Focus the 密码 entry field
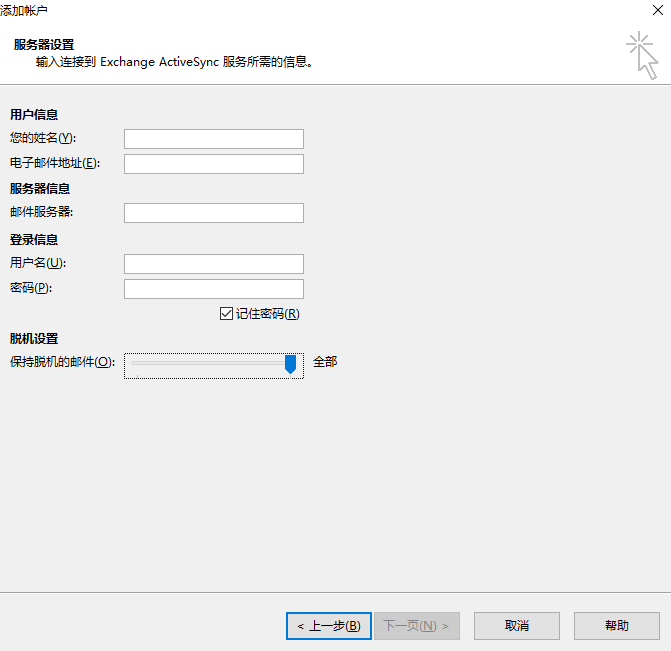Viewport: 671px width, 651px height. coord(213,289)
